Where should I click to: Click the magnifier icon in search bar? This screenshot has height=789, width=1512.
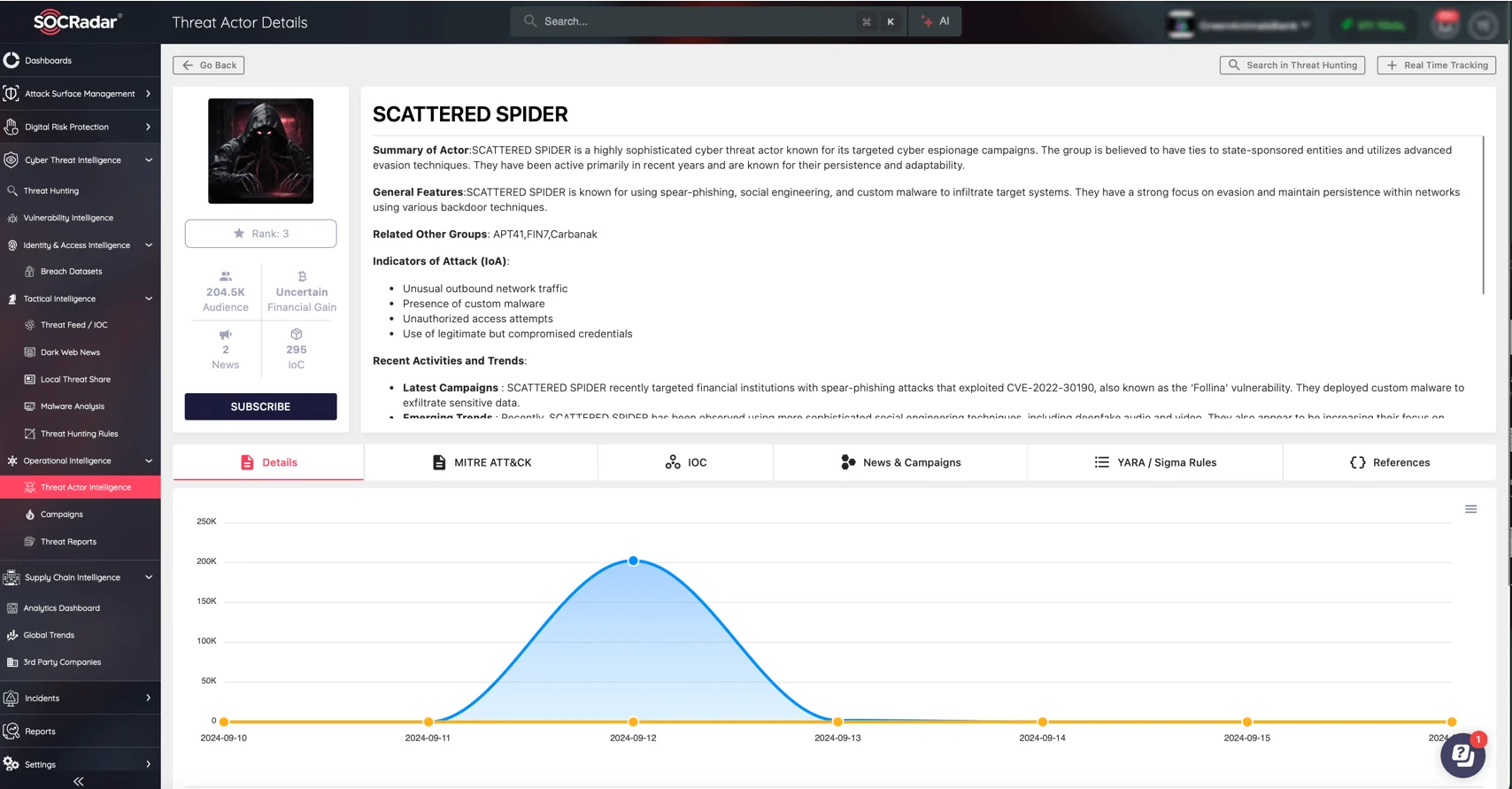530,21
